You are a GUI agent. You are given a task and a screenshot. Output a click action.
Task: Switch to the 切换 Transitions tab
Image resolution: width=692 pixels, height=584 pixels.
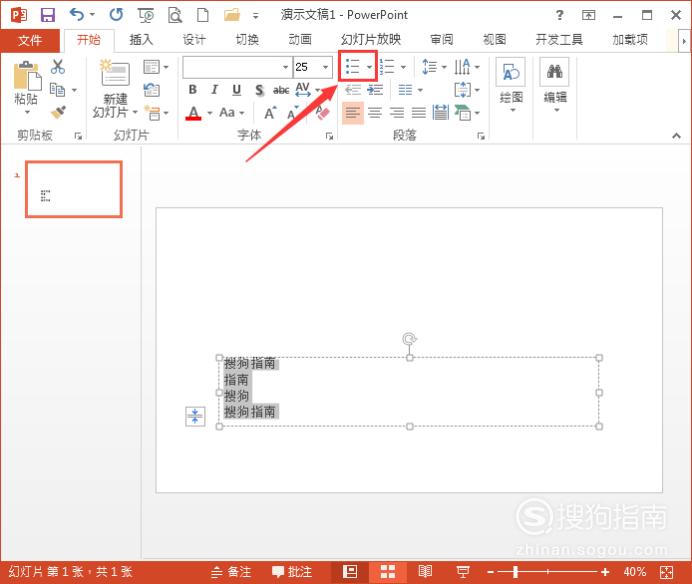tap(247, 40)
